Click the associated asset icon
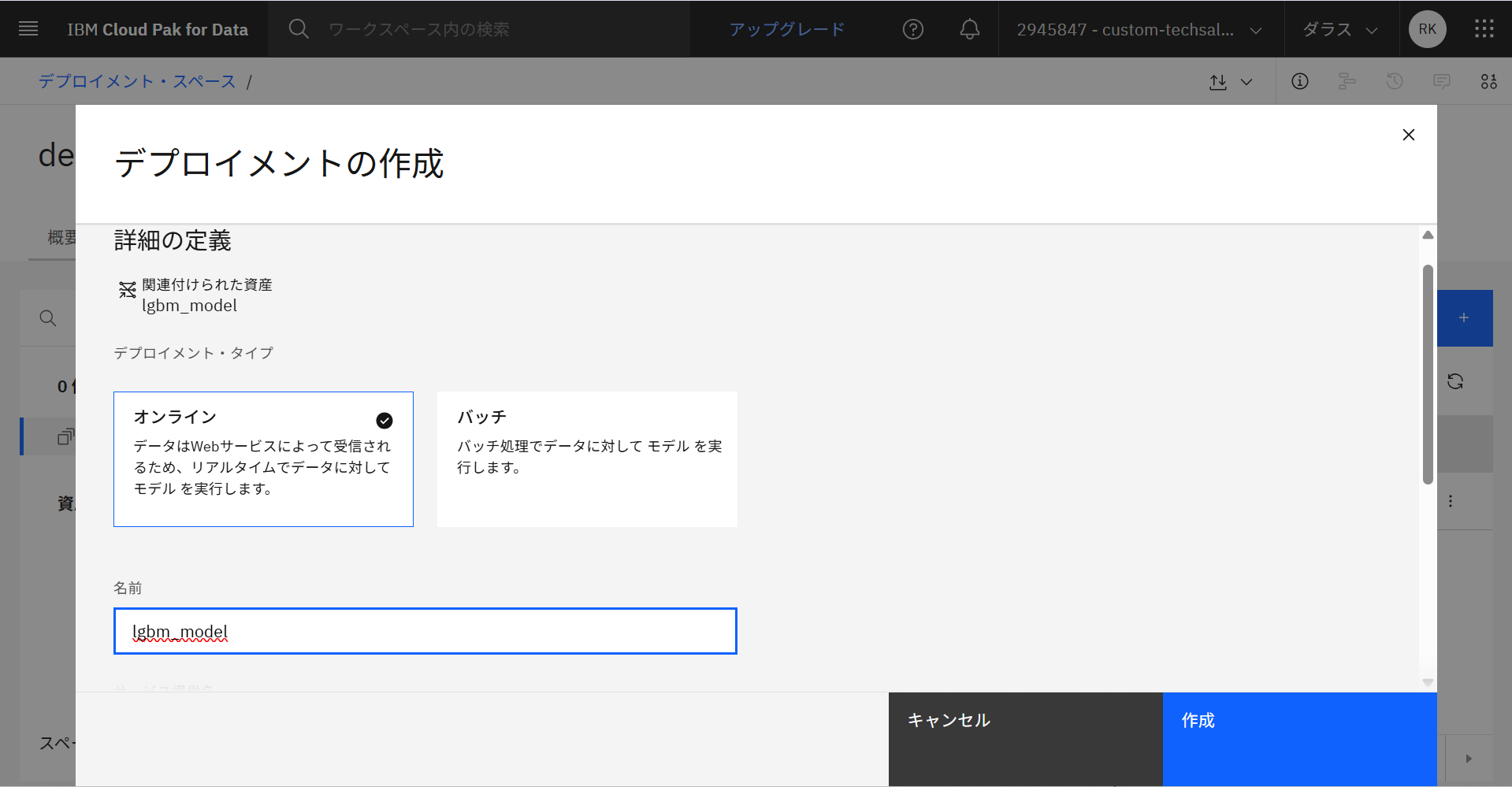 (x=127, y=290)
